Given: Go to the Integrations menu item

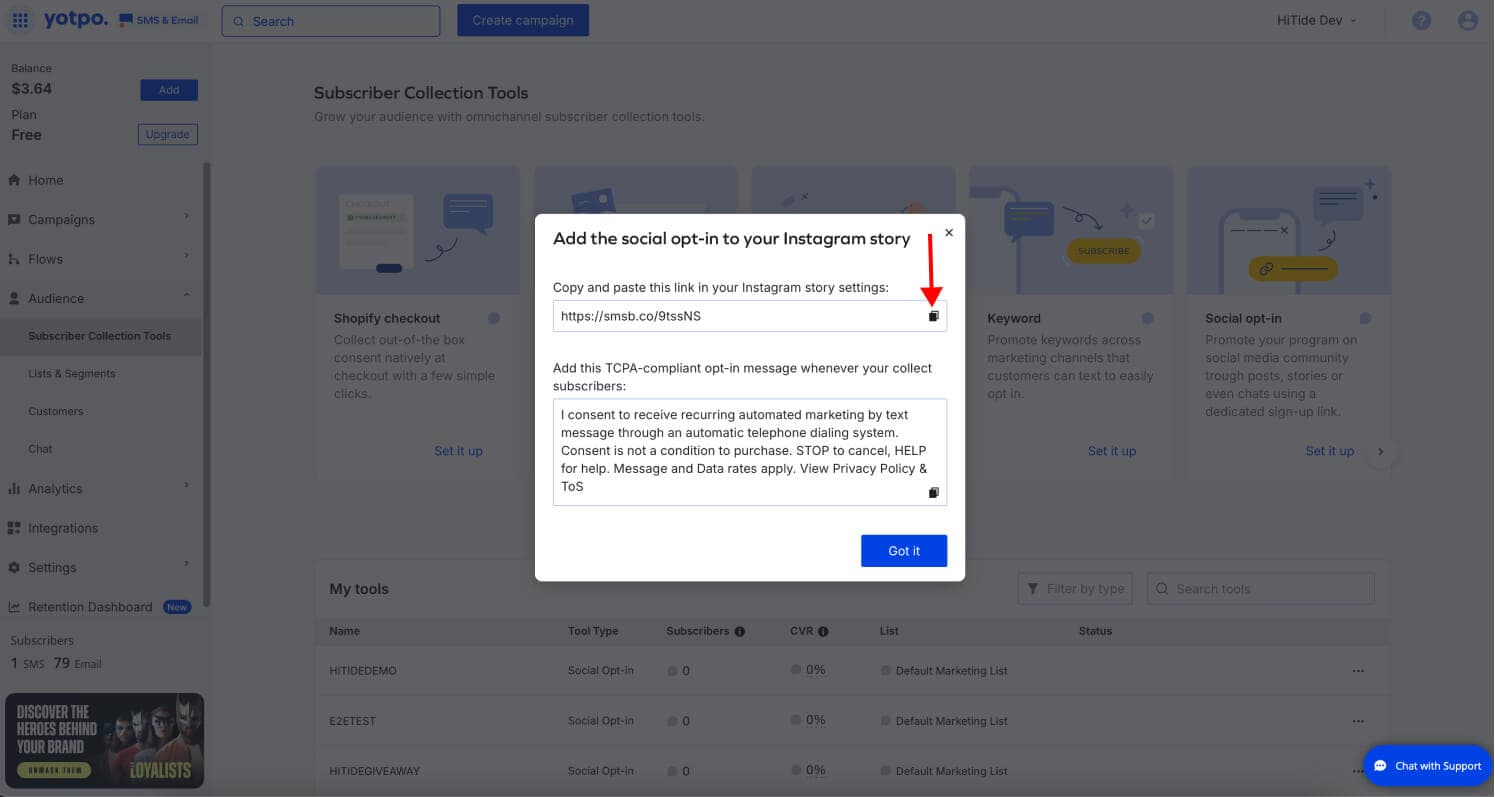Looking at the screenshot, I should 63,528.
